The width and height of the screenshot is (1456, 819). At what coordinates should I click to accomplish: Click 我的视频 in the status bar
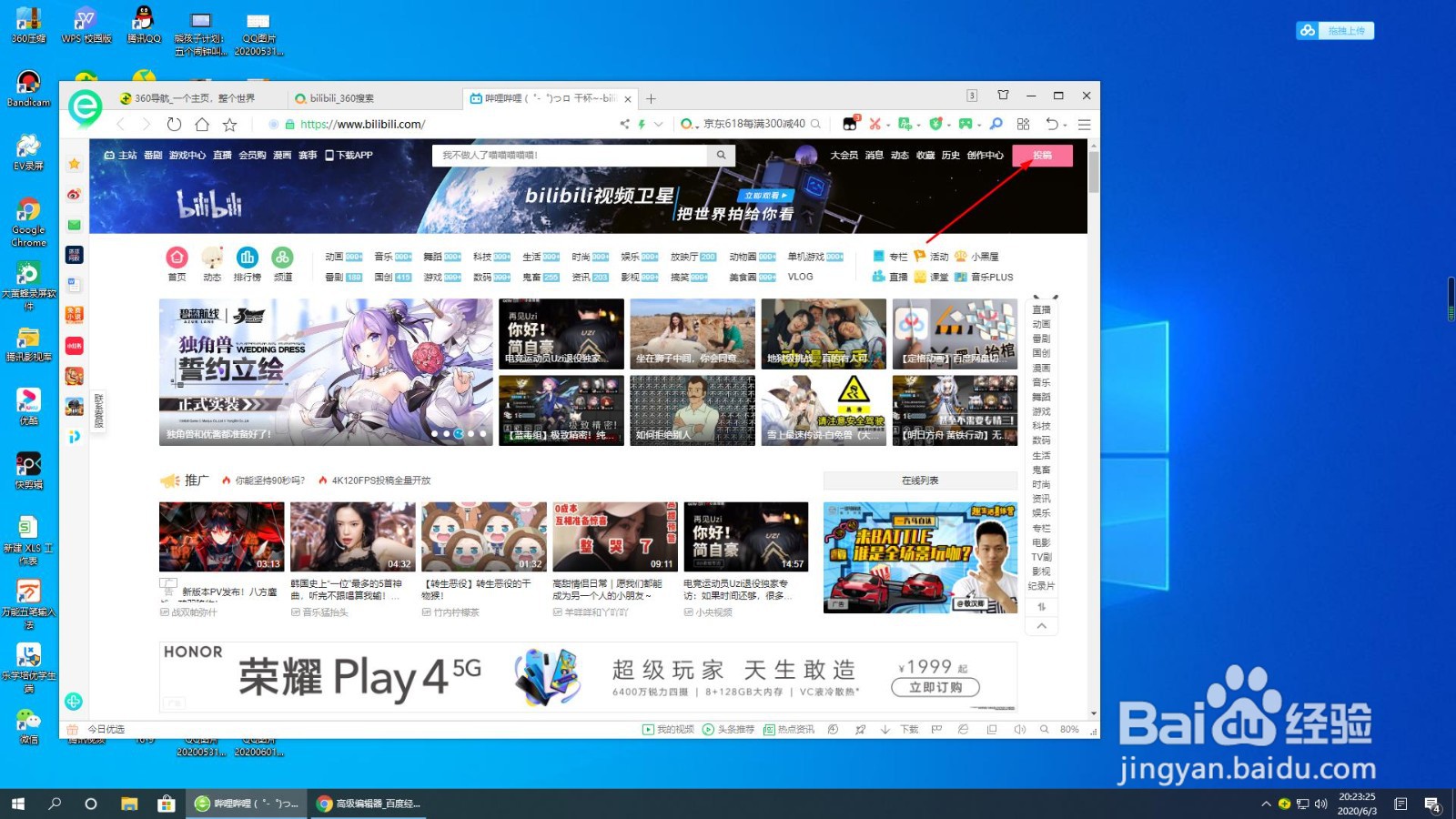click(669, 730)
